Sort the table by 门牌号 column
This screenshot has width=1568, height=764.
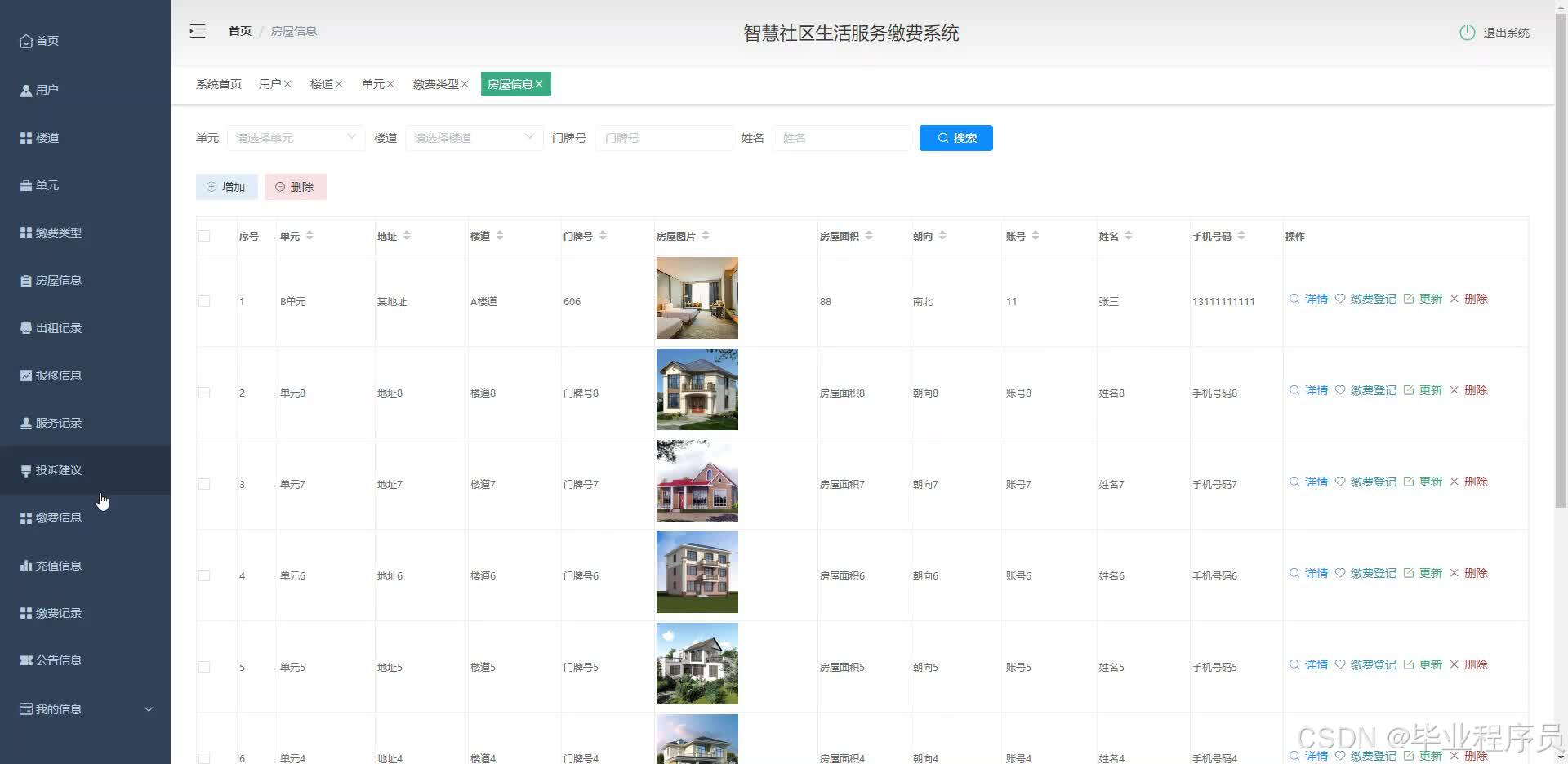click(604, 235)
